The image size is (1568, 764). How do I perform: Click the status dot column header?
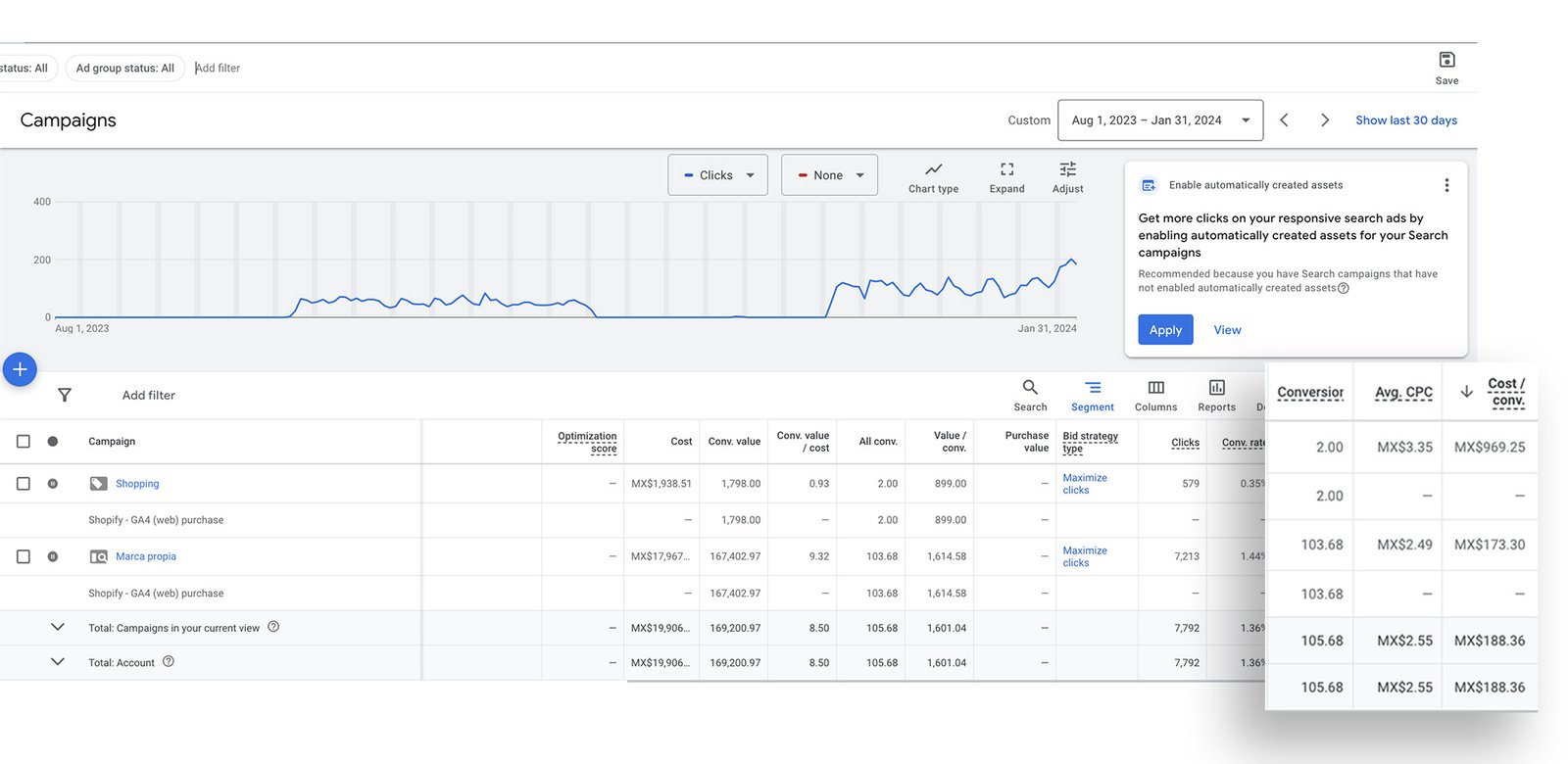[53, 441]
